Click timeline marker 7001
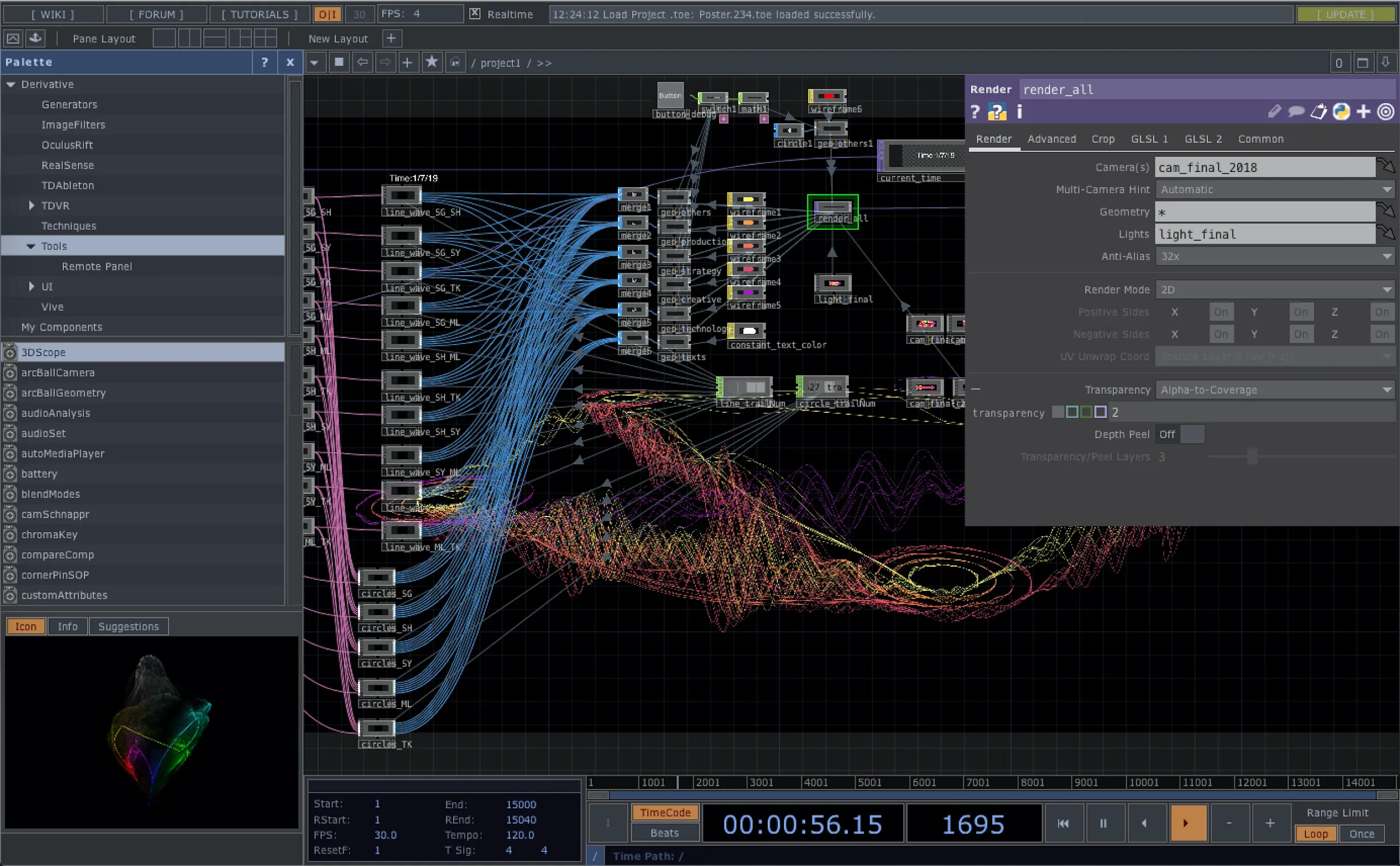Viewport: 1400px width, 866px height. pos(977,783)
